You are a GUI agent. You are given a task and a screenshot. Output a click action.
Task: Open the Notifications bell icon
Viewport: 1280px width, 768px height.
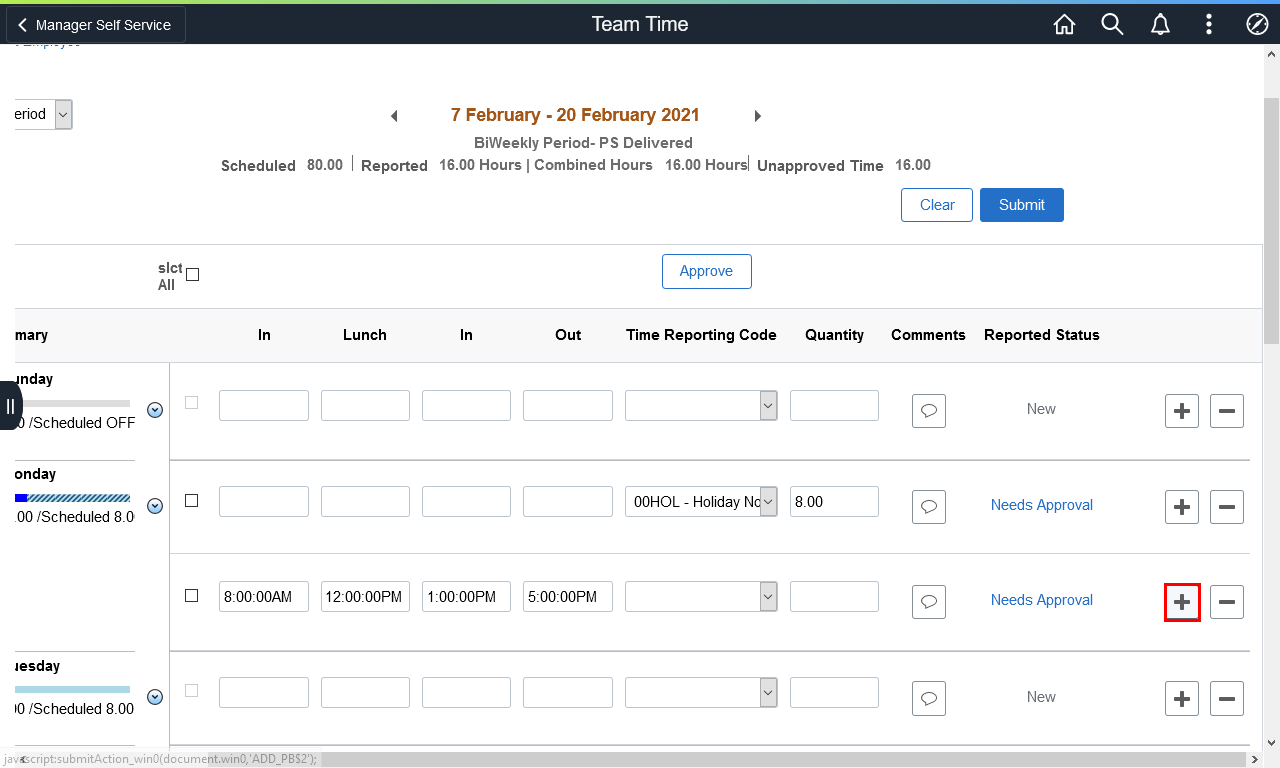1161,24
